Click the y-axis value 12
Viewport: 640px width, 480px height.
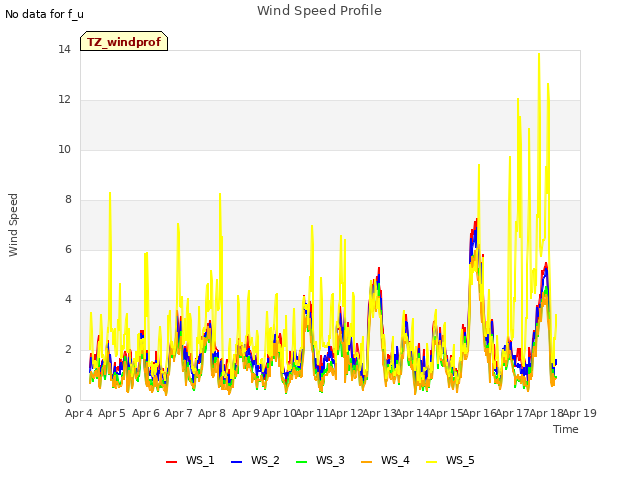pyautogui.click(x=64, y=100)
